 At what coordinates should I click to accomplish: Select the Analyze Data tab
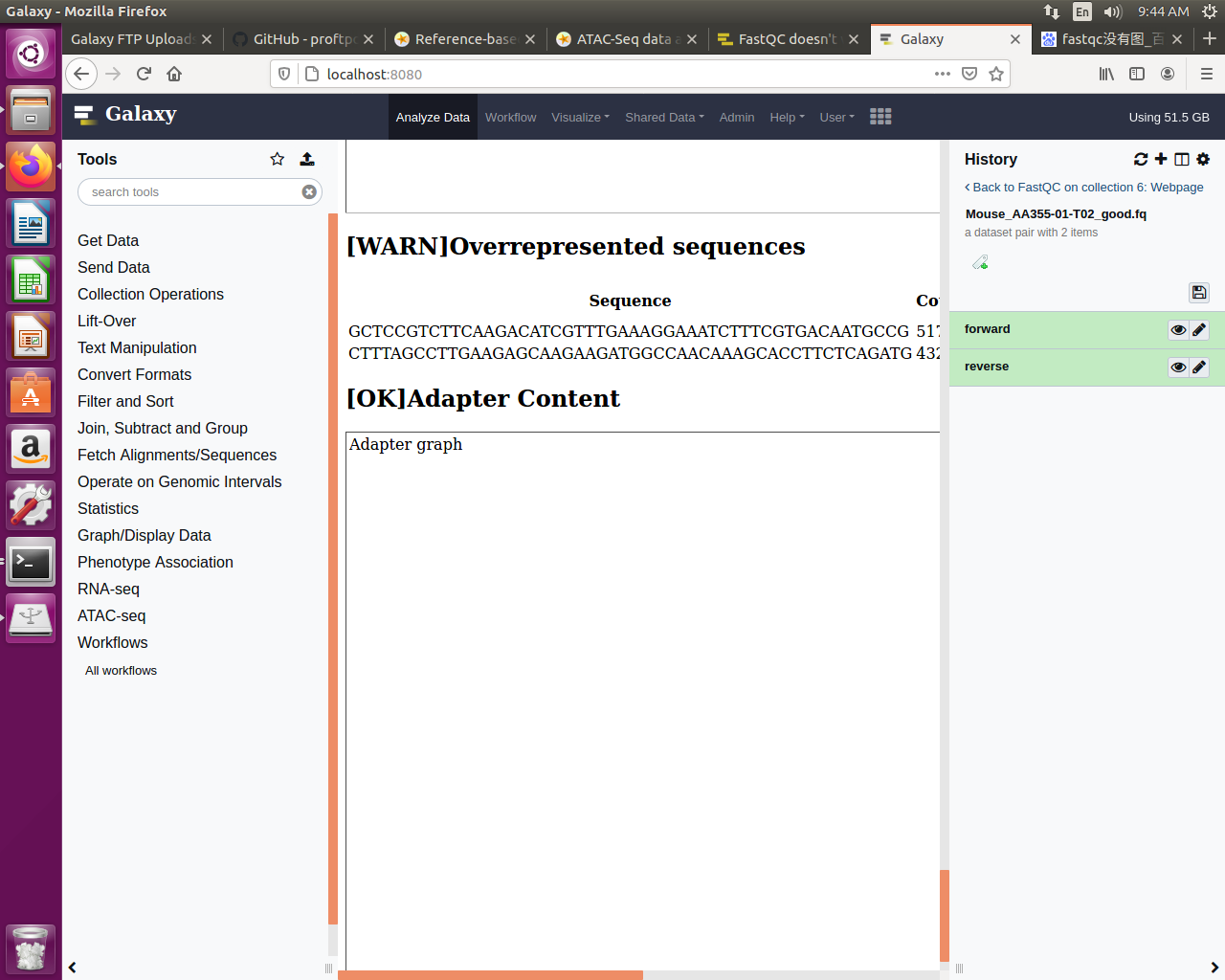tap(433, 117)
